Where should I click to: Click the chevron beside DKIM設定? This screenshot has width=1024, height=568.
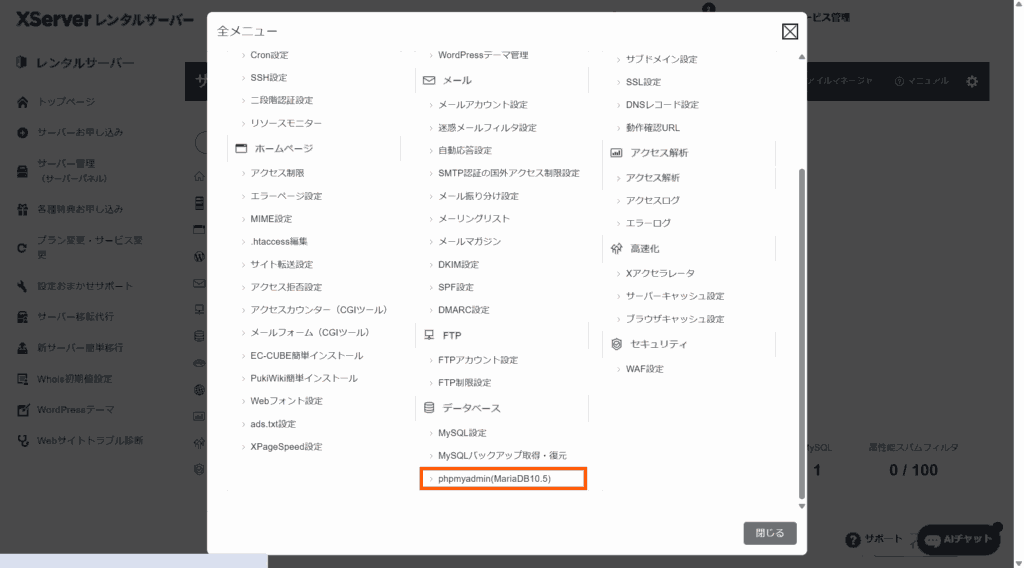click(x=431, y=265)
